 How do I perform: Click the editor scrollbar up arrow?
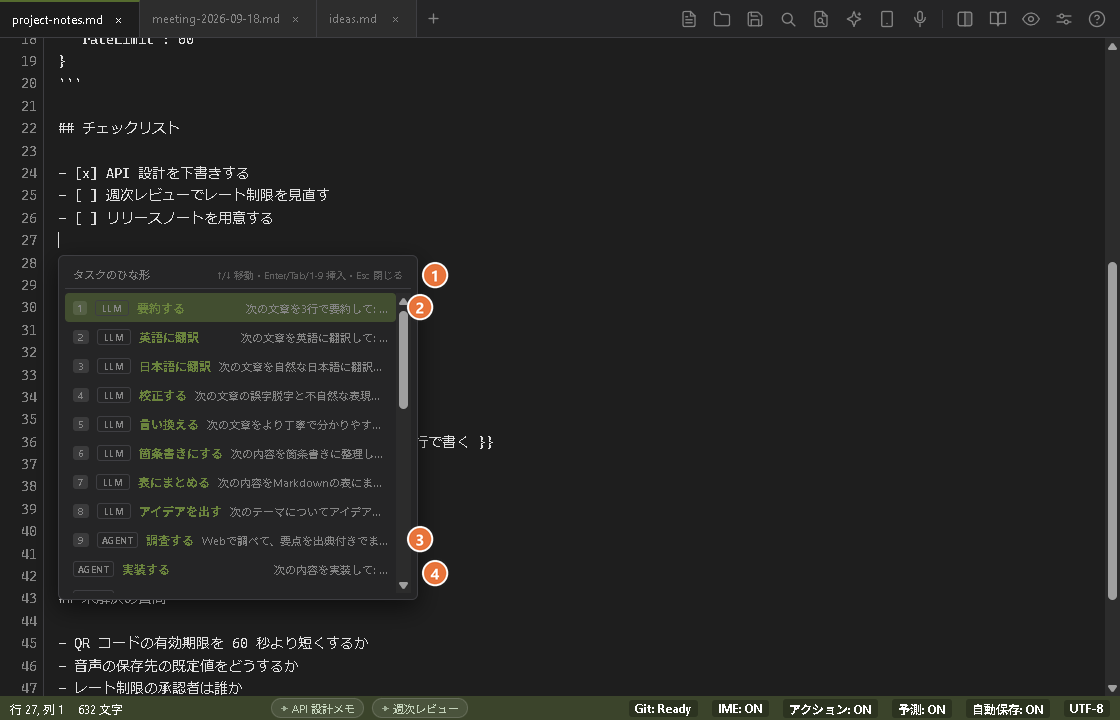click(x=1112, y=46)
